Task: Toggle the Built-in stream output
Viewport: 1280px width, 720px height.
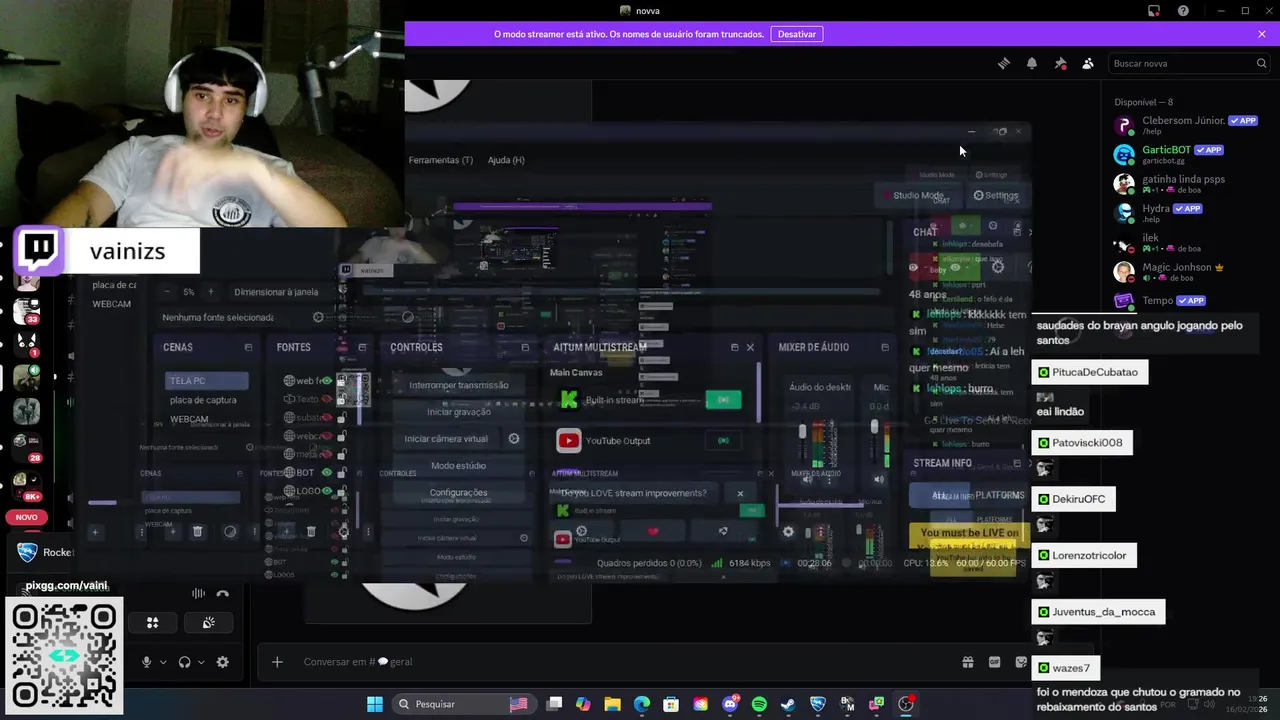Action: coord(723,400)
